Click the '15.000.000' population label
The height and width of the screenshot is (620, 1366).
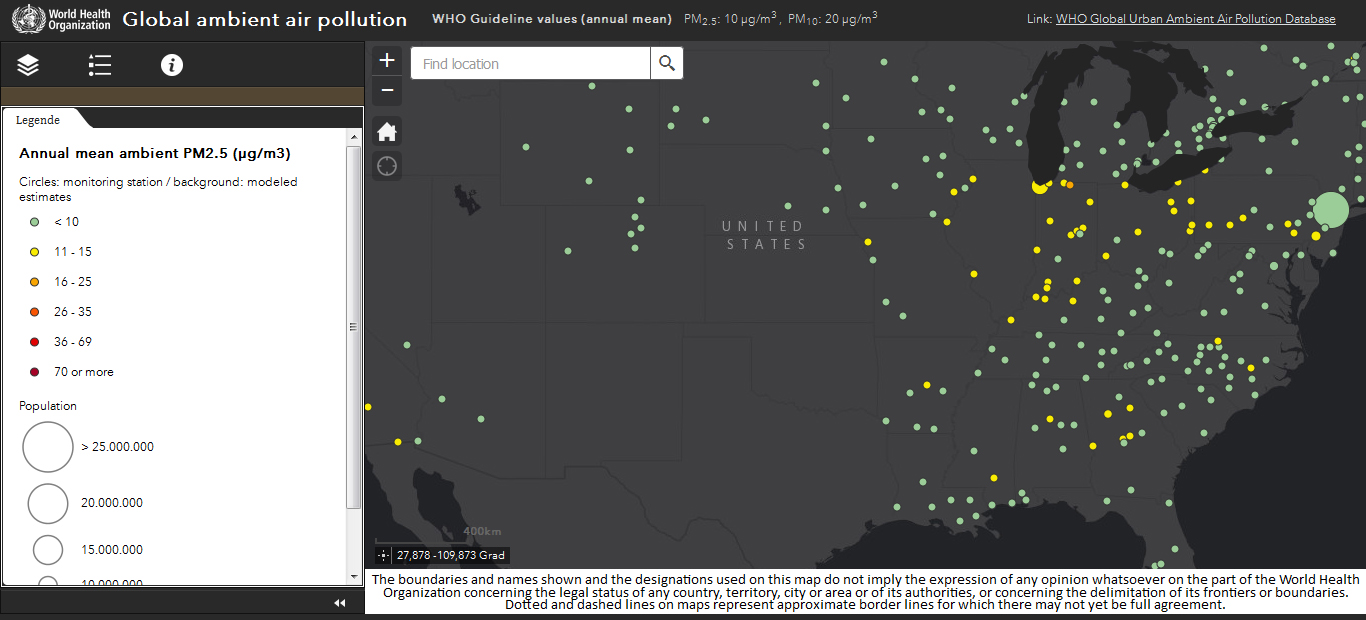click(112, 550)
